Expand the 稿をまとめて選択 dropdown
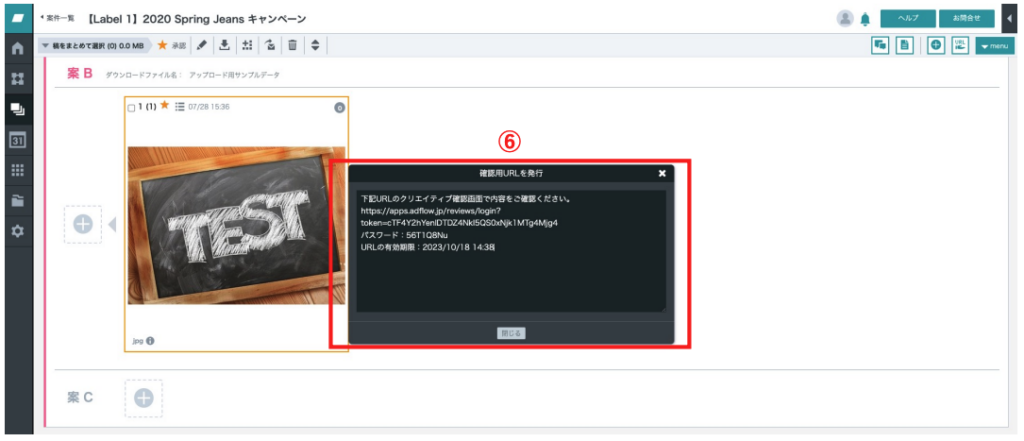Screen dimensions: 1024x441 click(x=95, y=46)
